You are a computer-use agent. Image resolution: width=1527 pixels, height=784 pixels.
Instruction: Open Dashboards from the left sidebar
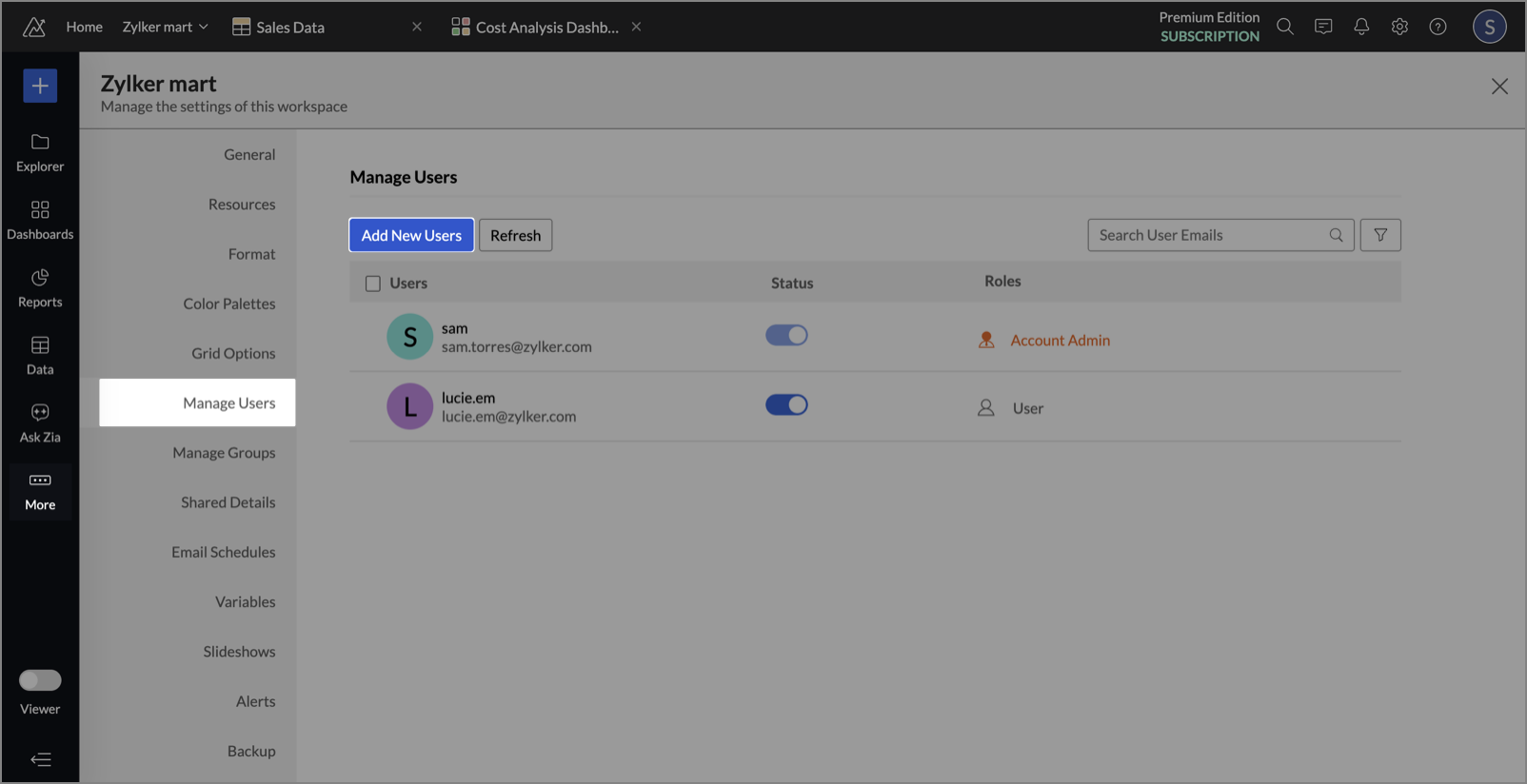[40, 220]
